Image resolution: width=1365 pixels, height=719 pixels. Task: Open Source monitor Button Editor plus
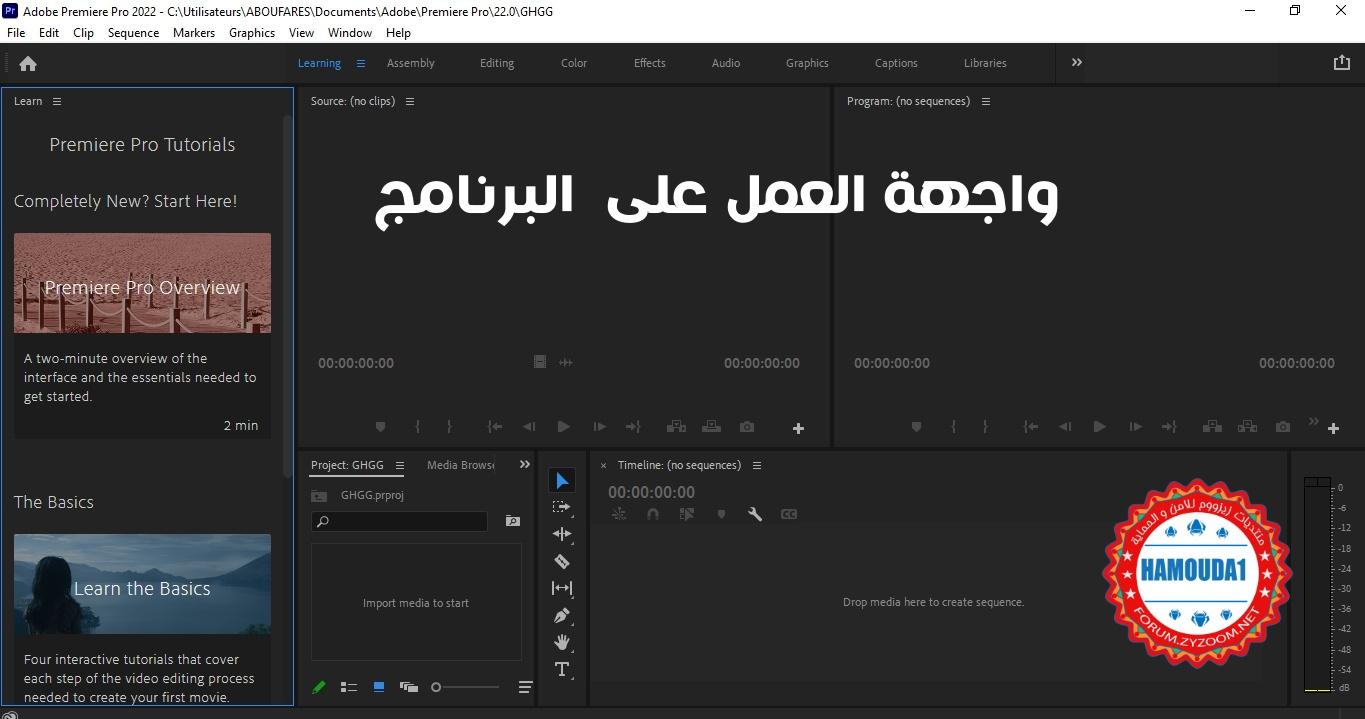[x=798, y=428]
